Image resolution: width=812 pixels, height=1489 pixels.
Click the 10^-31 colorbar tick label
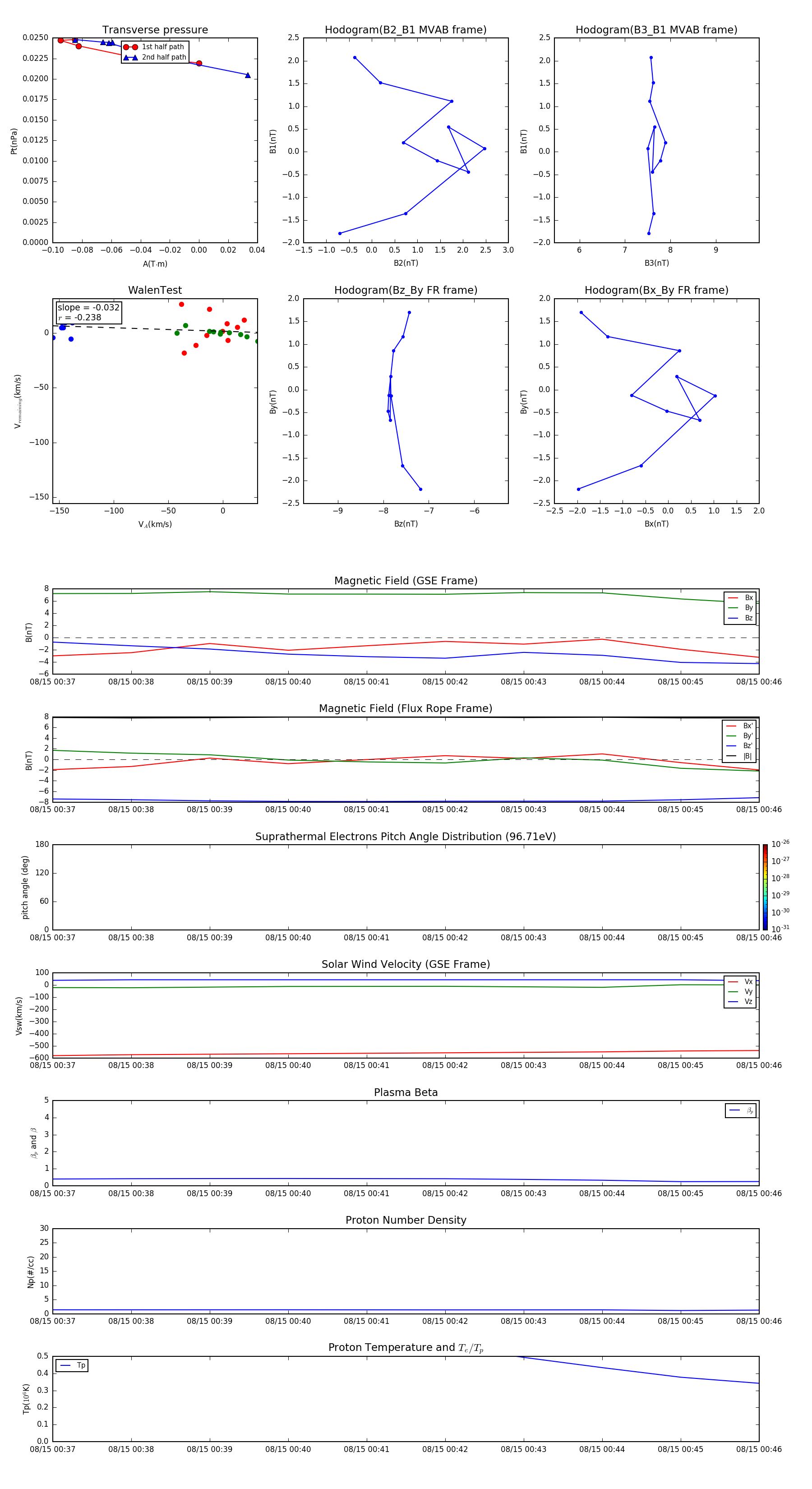tap(780, 929)
